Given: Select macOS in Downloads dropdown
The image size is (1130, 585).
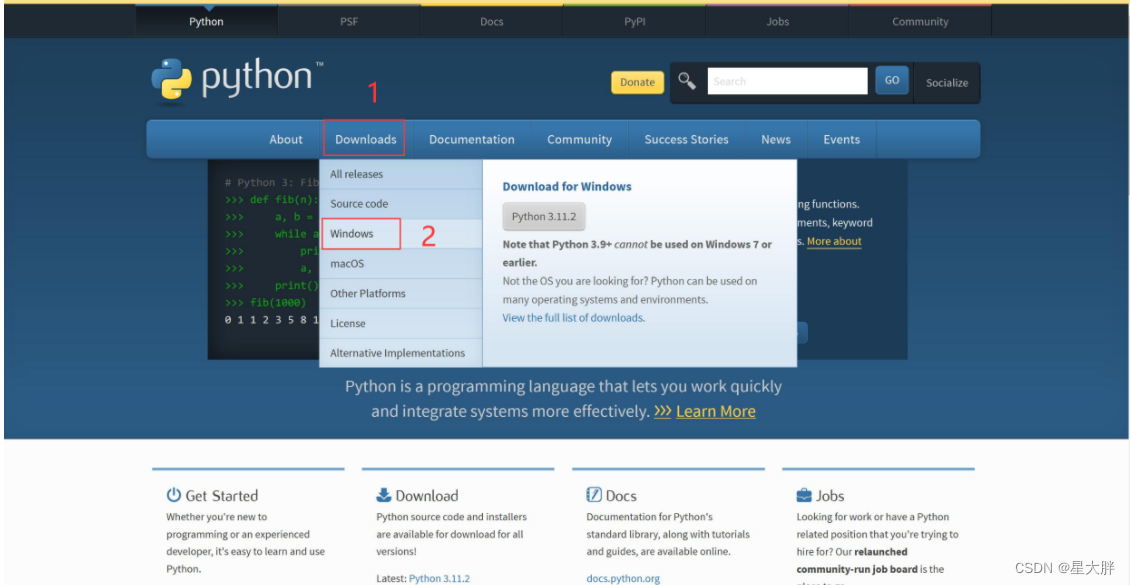Looking at the screenshot, I should click(x=401, y=264).
